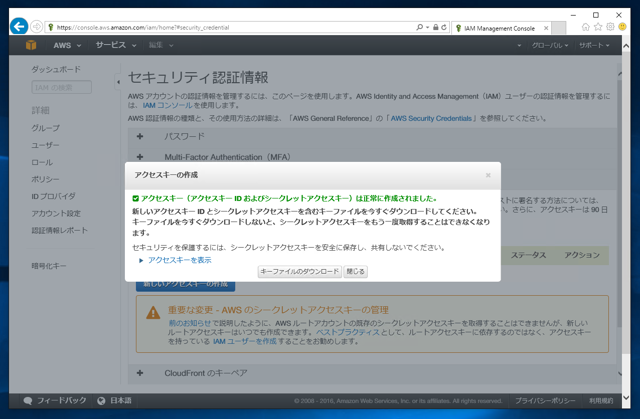Screen dimensions: 640x419
Task: Close the アクセスキーの作成 dialog with X
Action: (x=488, y=175)
